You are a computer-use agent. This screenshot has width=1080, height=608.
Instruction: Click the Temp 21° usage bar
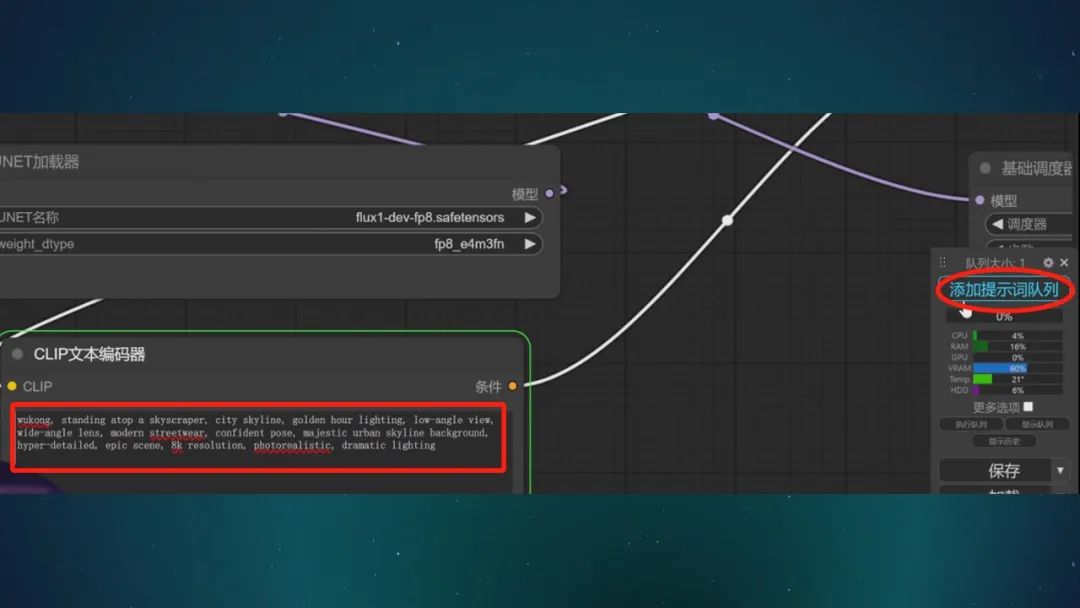1017,379
